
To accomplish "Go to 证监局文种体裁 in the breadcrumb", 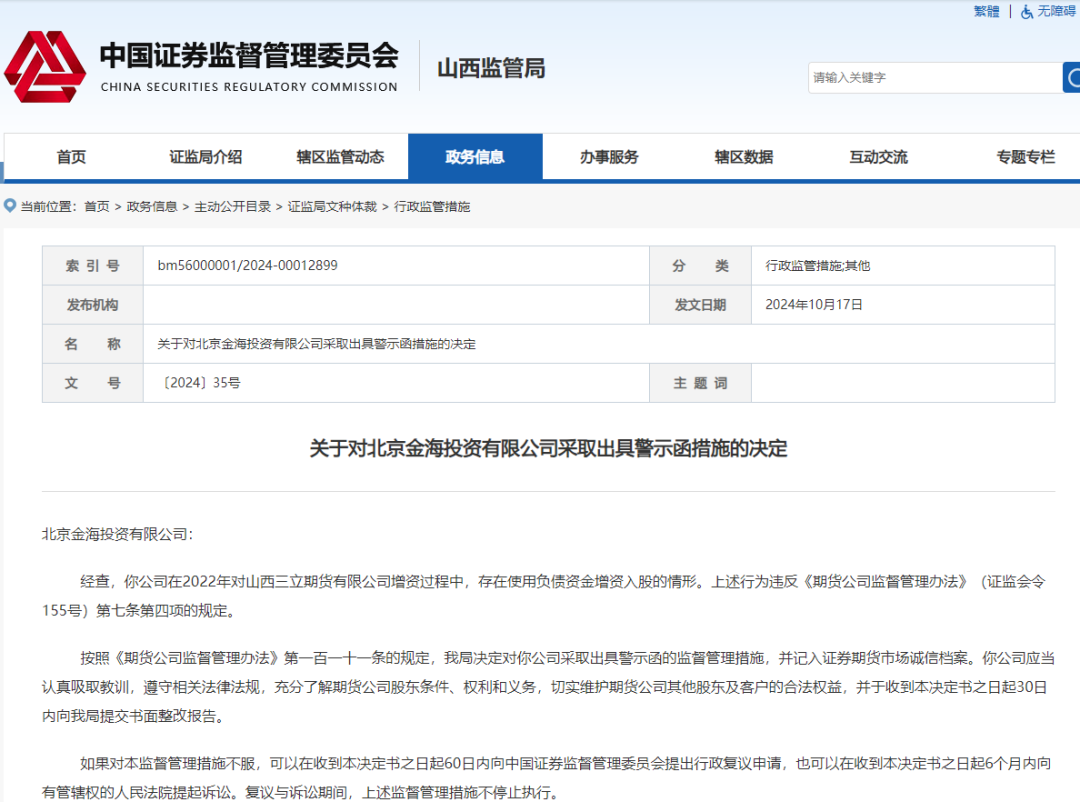I will coord(332,207).
